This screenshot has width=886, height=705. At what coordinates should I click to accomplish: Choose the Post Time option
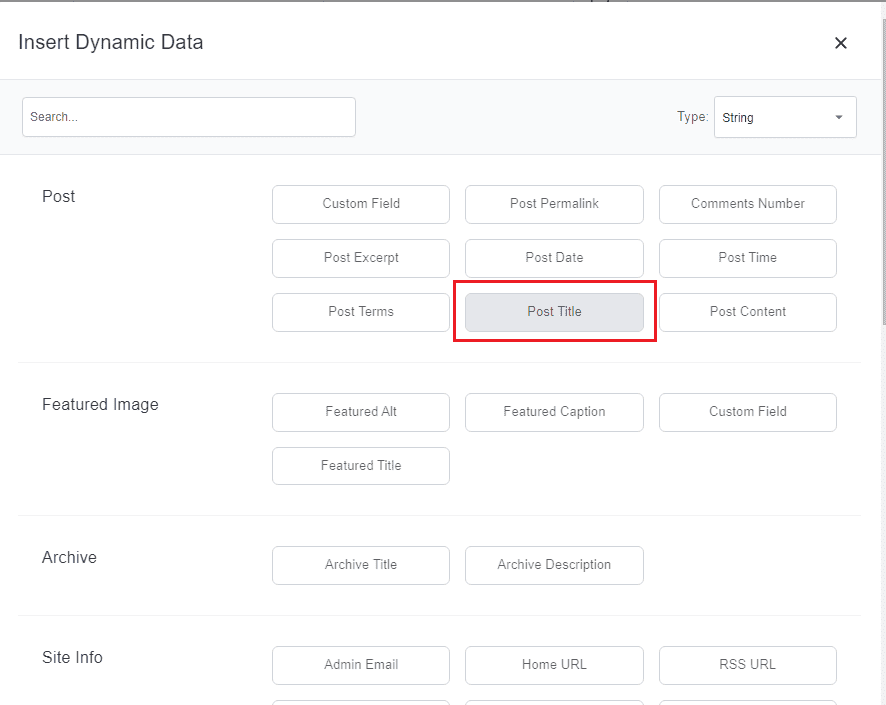pyautogui.click(x=748, y=258)
